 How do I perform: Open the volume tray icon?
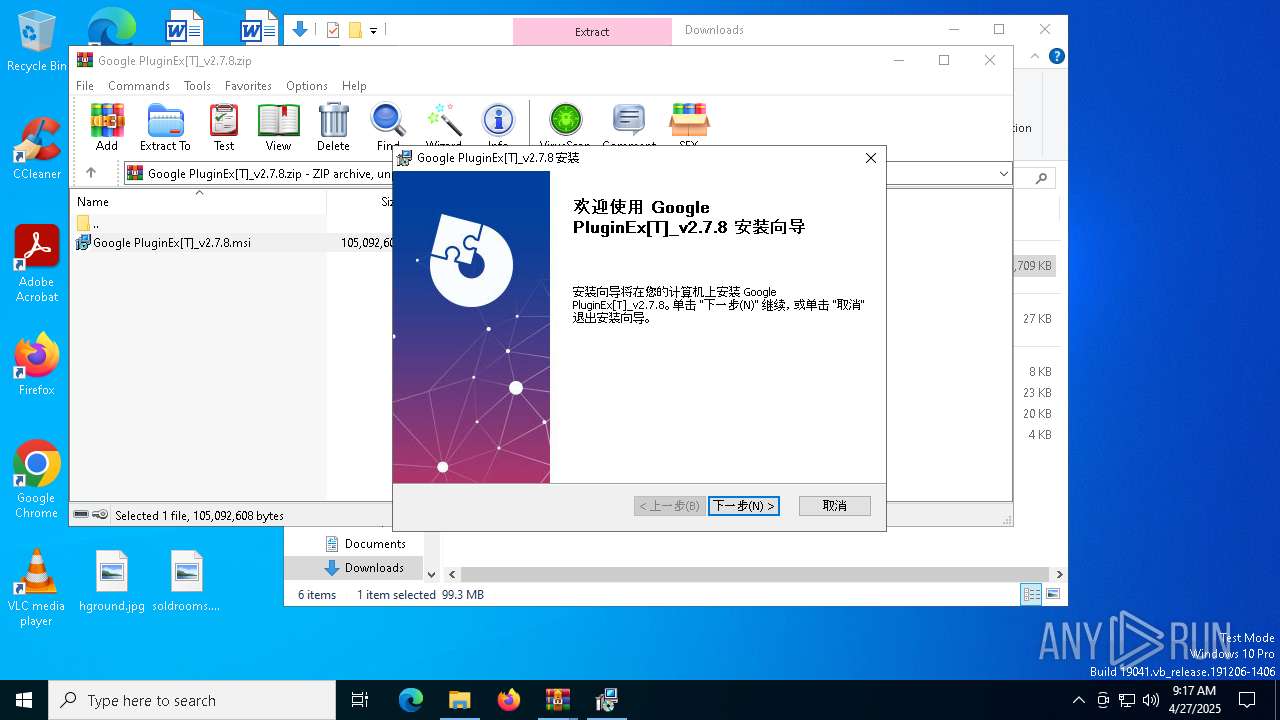click(1150, 700)
